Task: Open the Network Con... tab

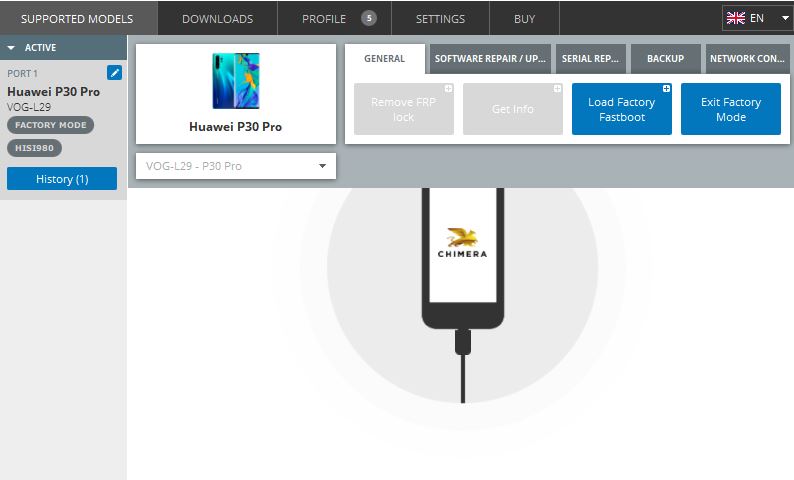Action: 747,59
